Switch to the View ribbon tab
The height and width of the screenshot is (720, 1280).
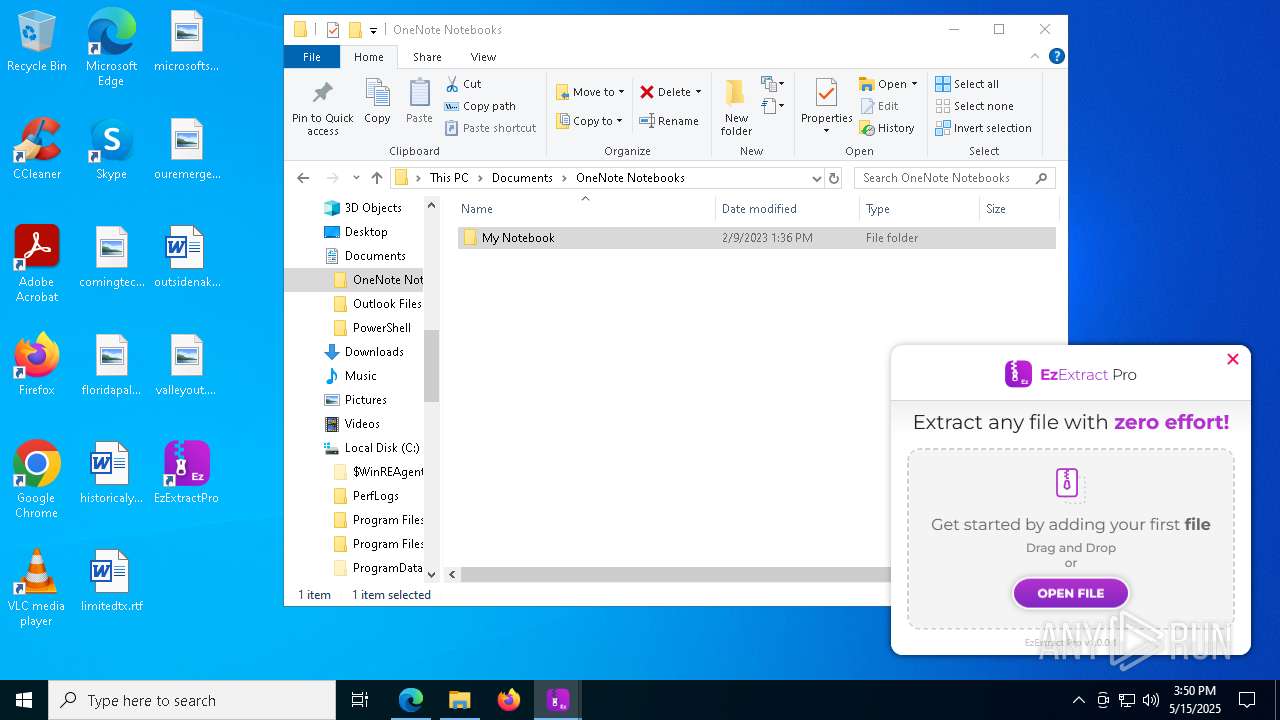483,57
